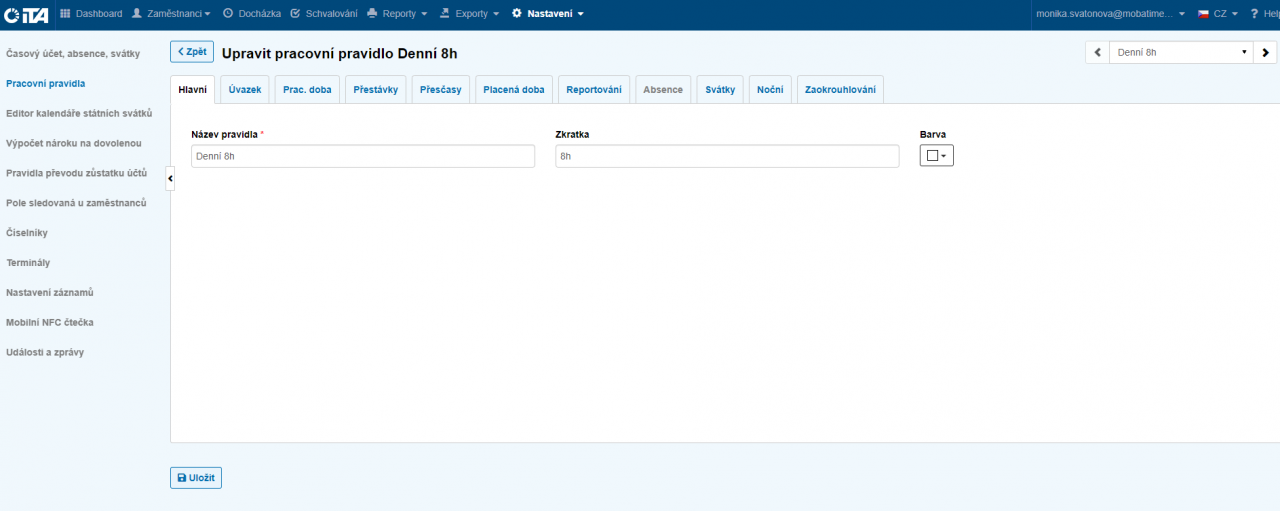The height and width of the screenshot is (511, 1280).
Task: Click the Help question mark icon
Action: point(1254,14)
